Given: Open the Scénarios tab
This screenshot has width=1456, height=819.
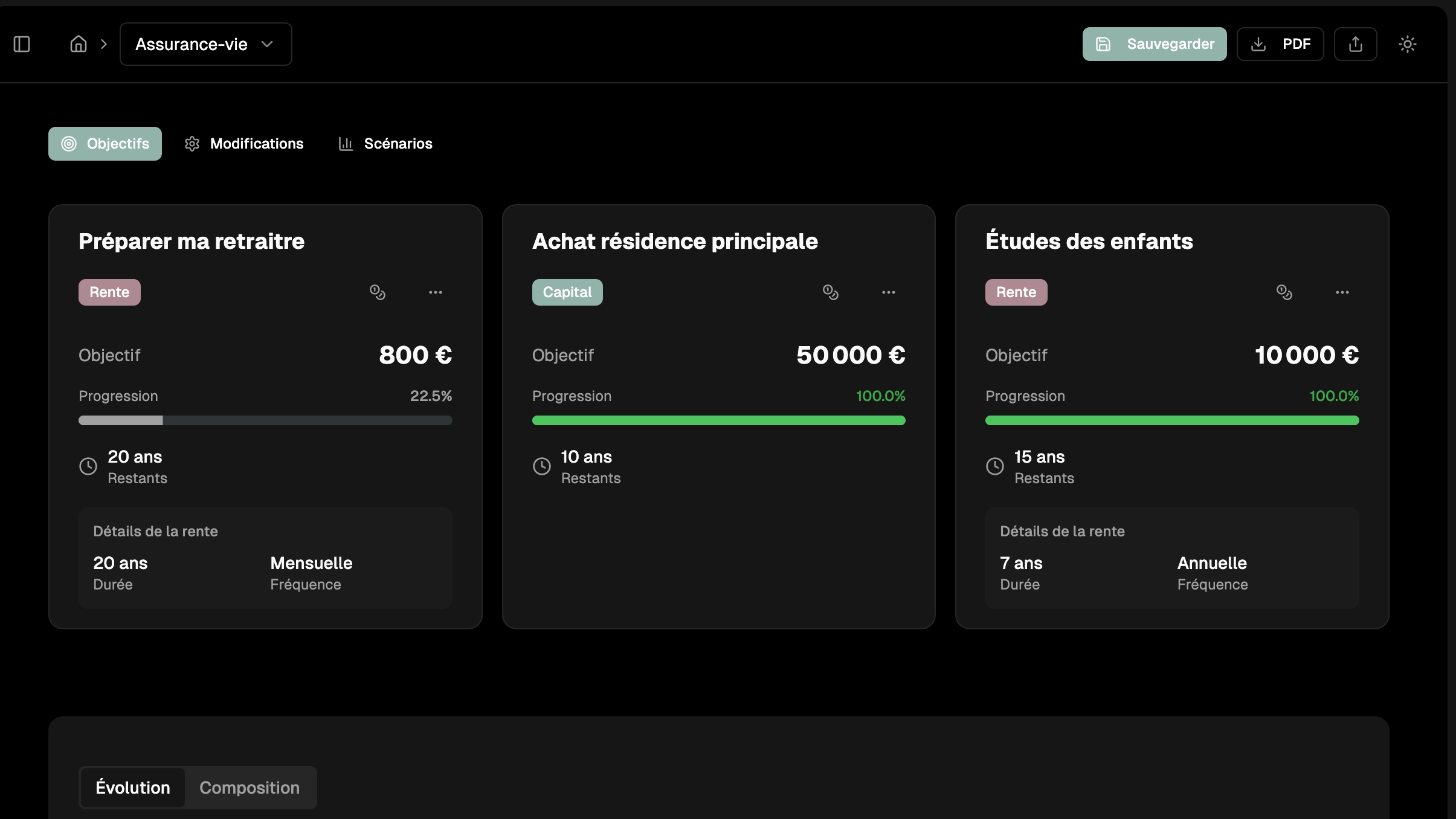Looking at the screenshot, I should coord(385,144).
